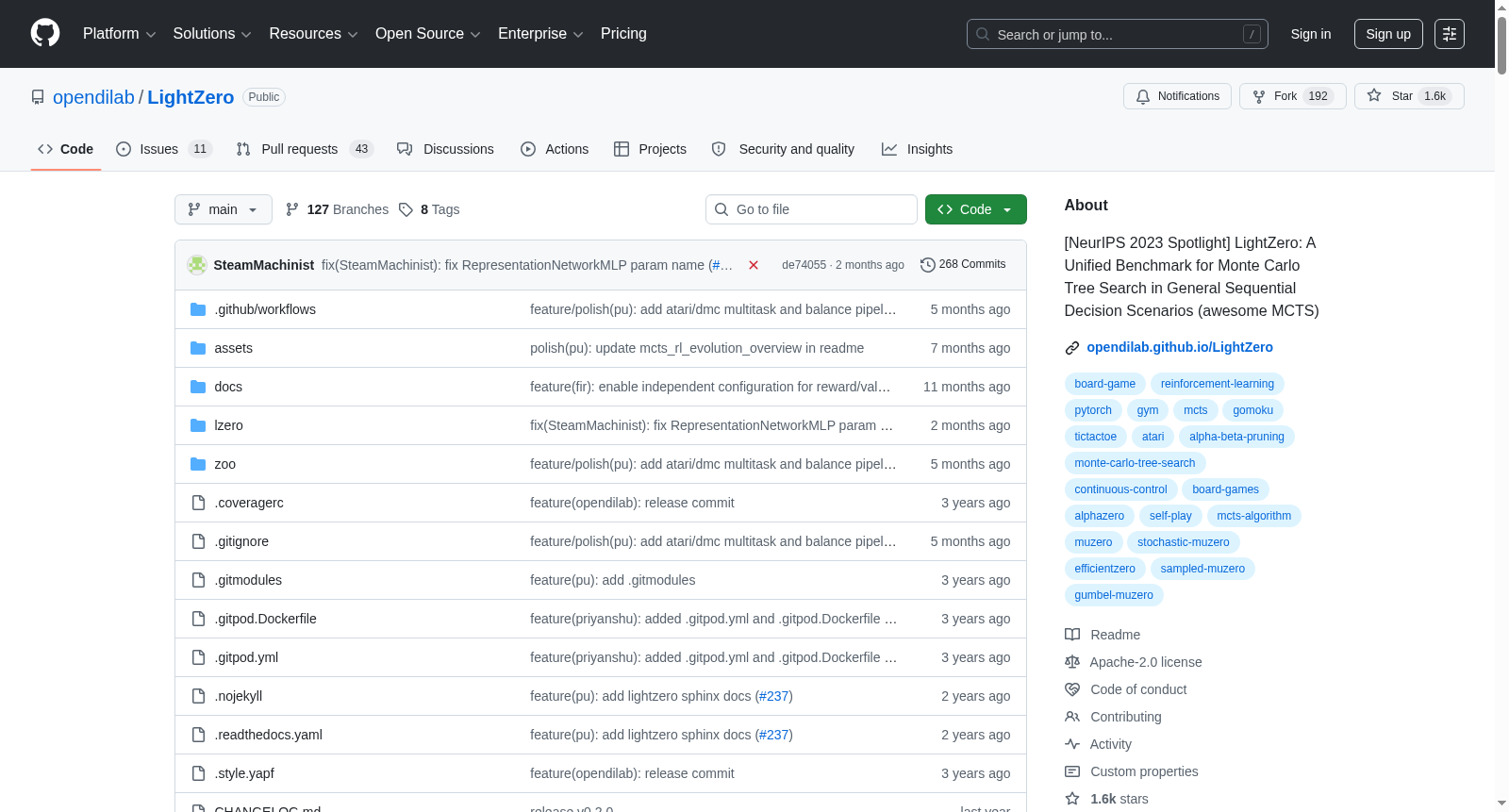Open pull request #237 link on .nojekyll row
1509x812 pixels.
click(x=773, y=696)
